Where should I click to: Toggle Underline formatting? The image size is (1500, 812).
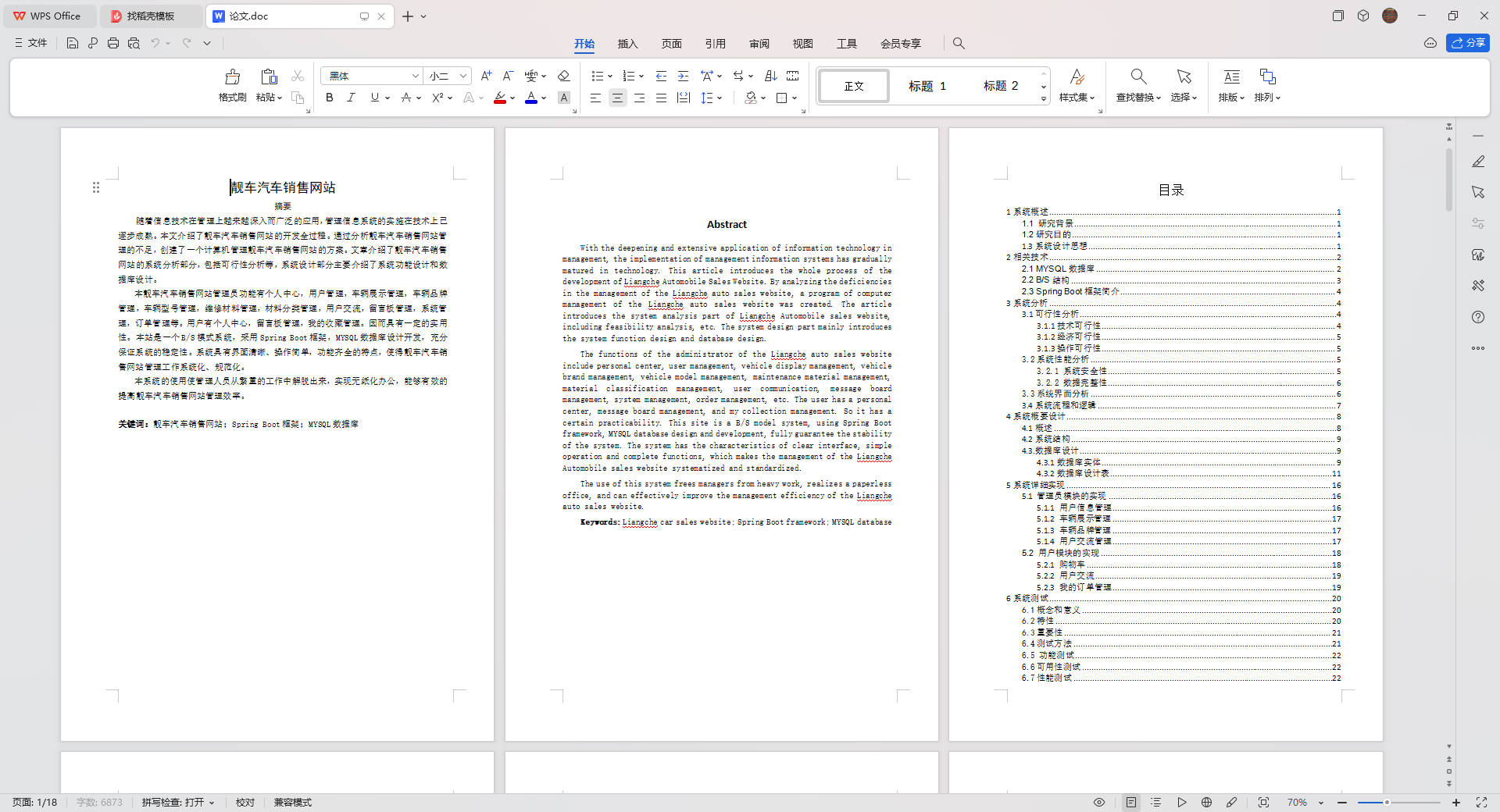tap(375, 98)
